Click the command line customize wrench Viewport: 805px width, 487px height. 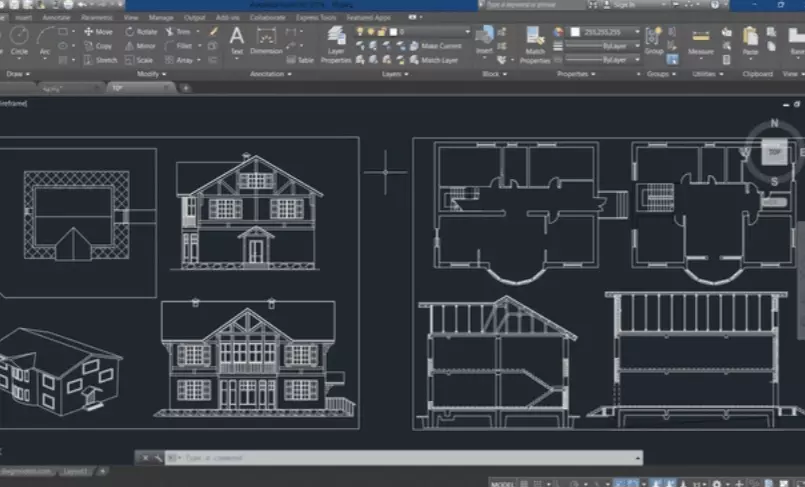[x=158, y=458]
